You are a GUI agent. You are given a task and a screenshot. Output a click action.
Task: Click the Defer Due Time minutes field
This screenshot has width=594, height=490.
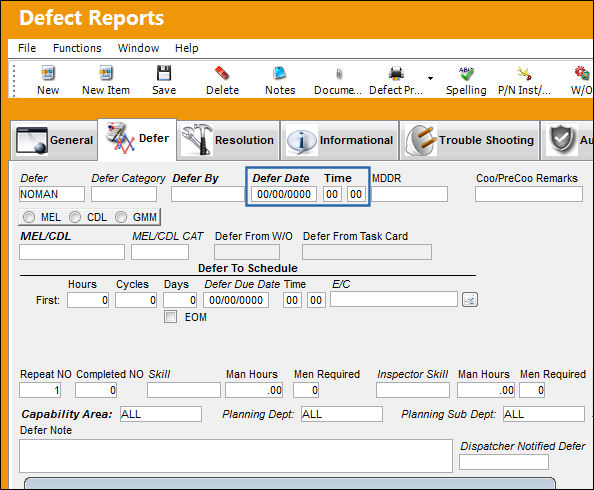click(x=316, y=300)
